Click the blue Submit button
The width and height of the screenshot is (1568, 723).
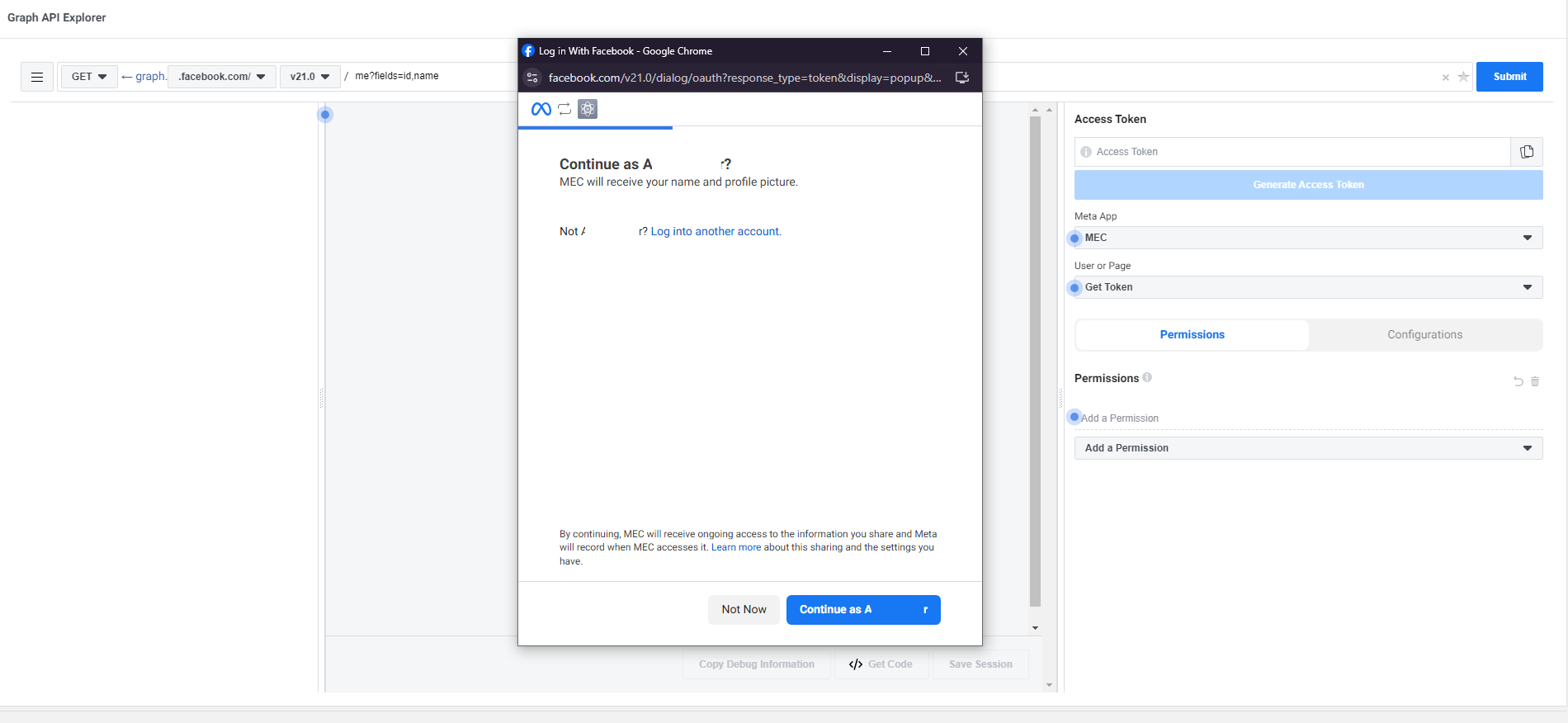point(1509,77)
